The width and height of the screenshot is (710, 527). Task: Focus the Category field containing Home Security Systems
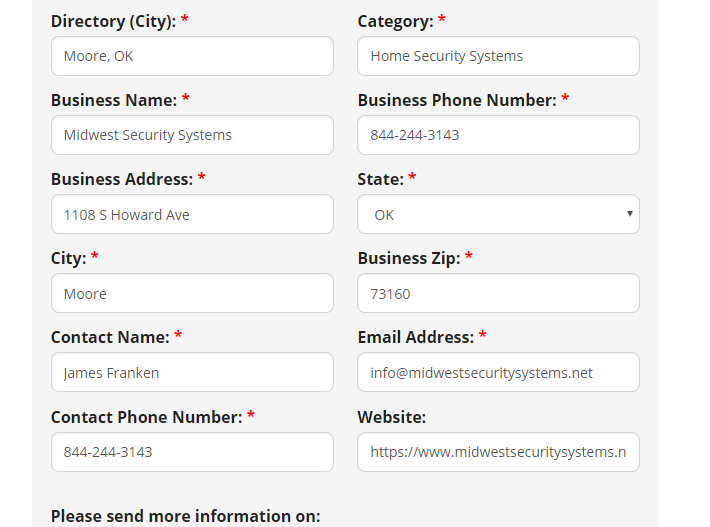[x=498, y=56]
